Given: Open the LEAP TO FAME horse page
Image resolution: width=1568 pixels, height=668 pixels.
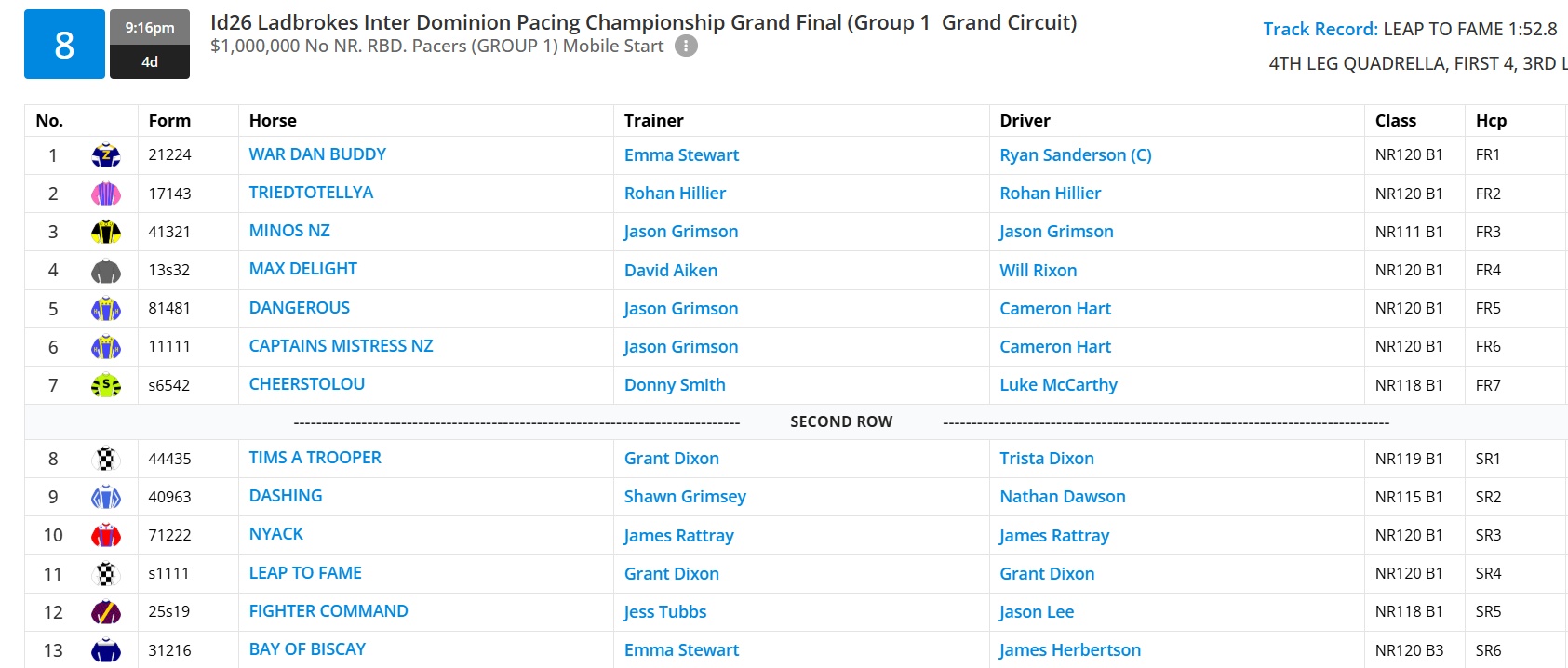Looking at the screenshot, I should (305, 573).
